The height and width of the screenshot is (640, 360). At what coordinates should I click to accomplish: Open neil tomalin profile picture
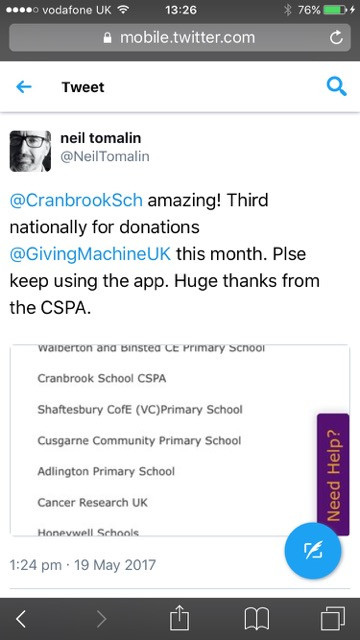click(x=30, y=151)
